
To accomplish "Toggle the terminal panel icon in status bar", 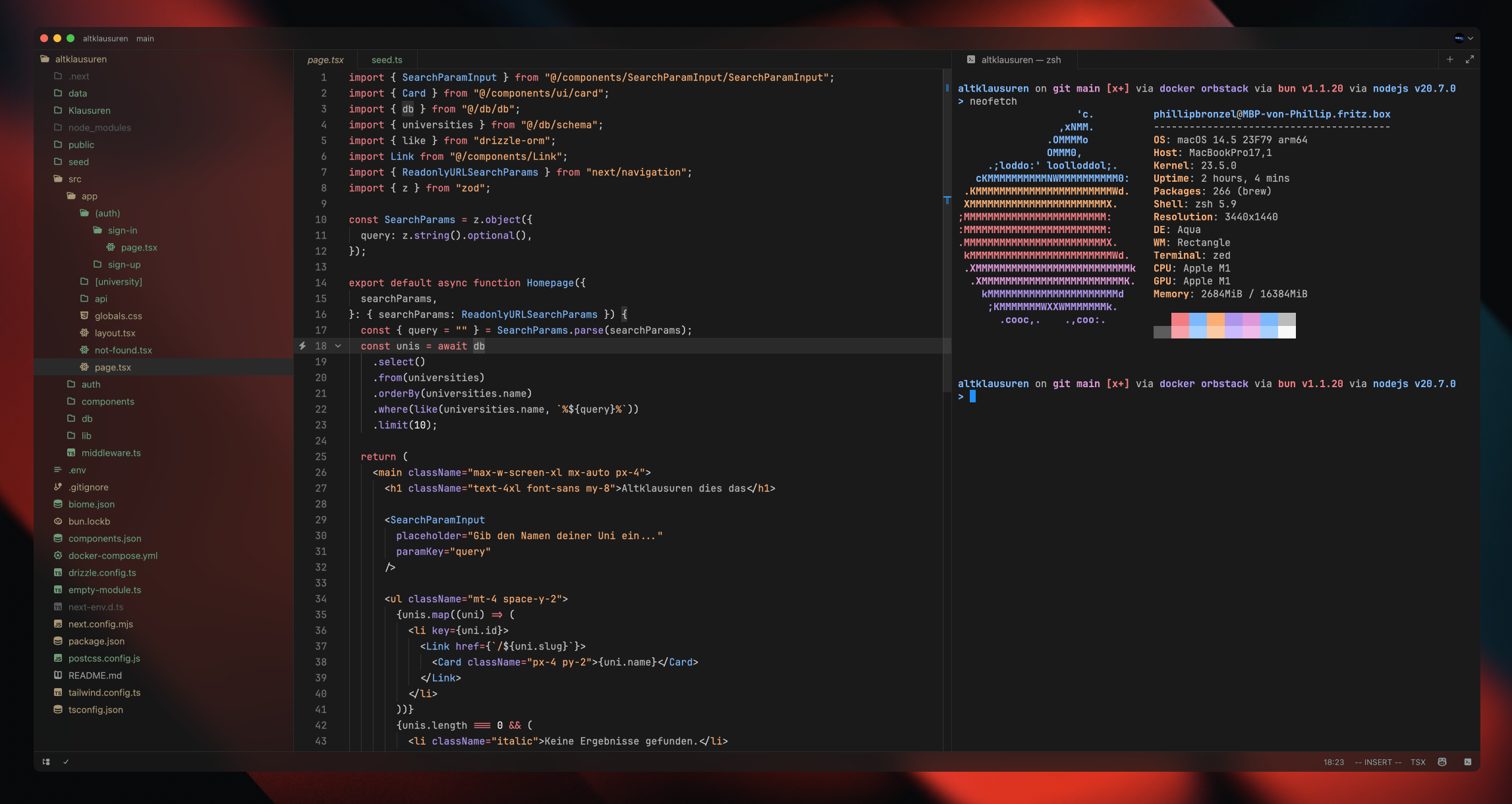I will coord(1468,762).
